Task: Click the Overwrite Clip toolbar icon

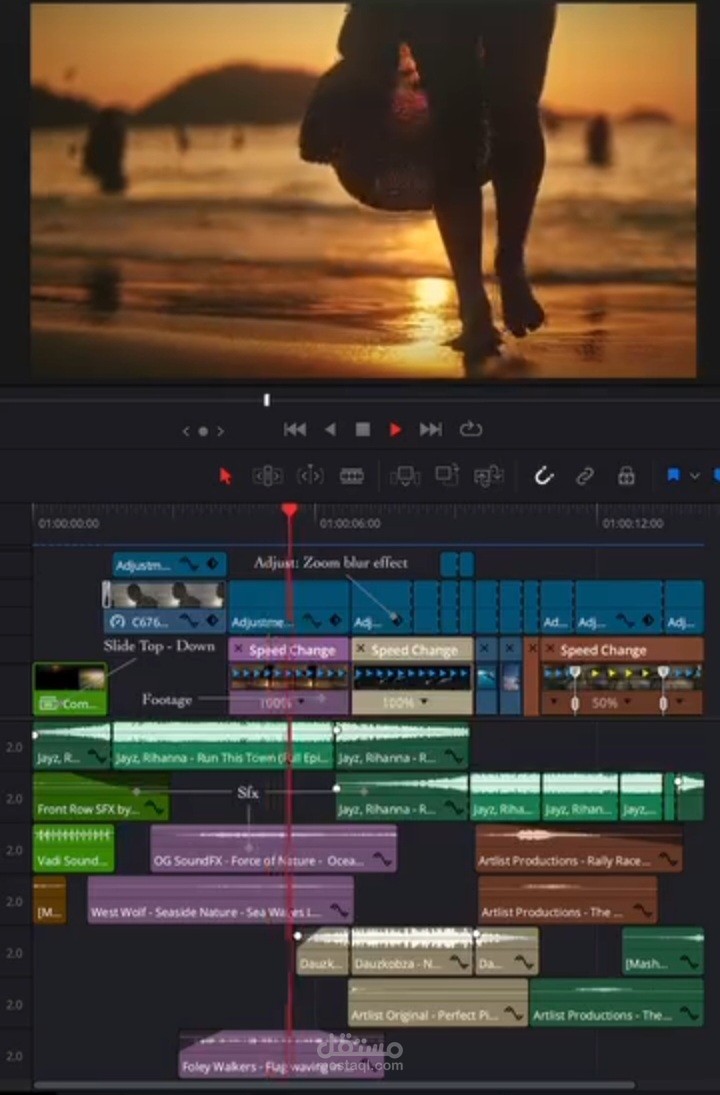Action: 447,475
